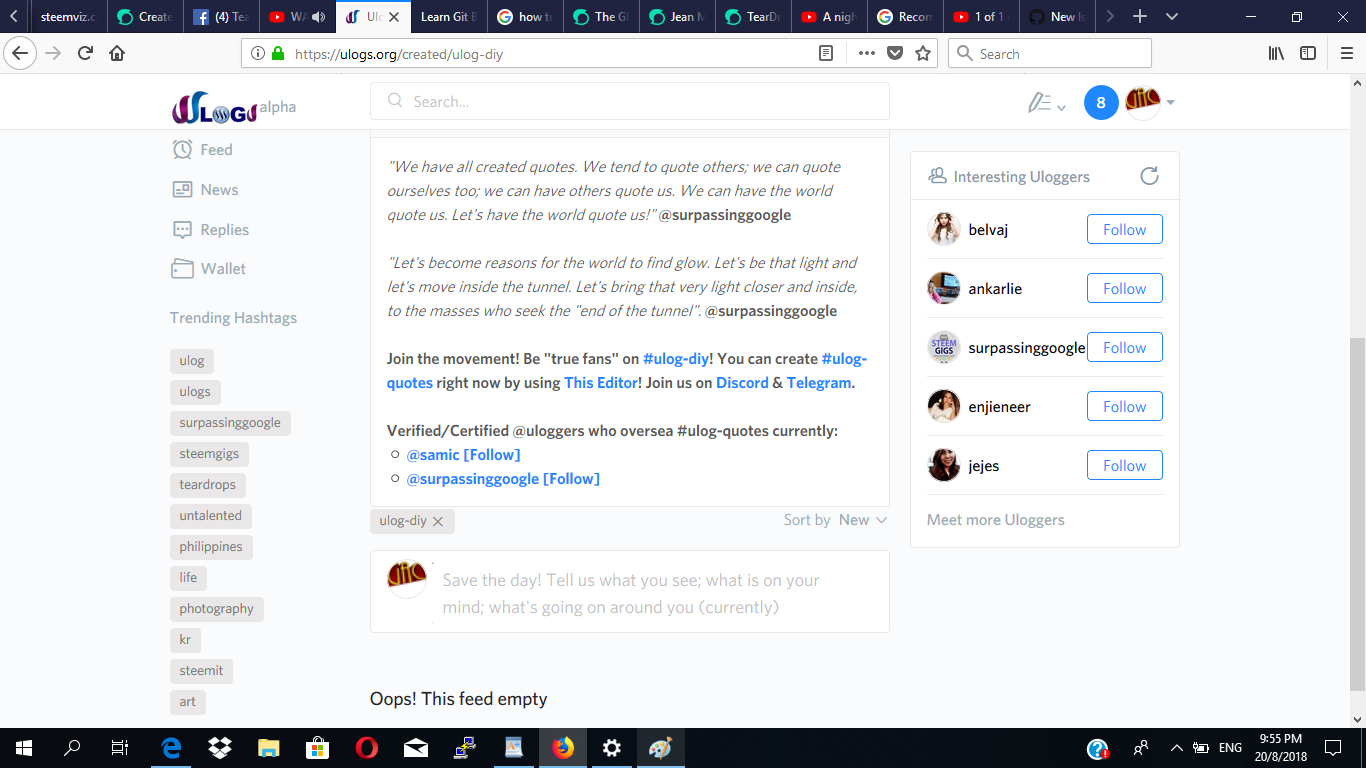
Task: Open the Telegram link
Action: coord(819,383)
